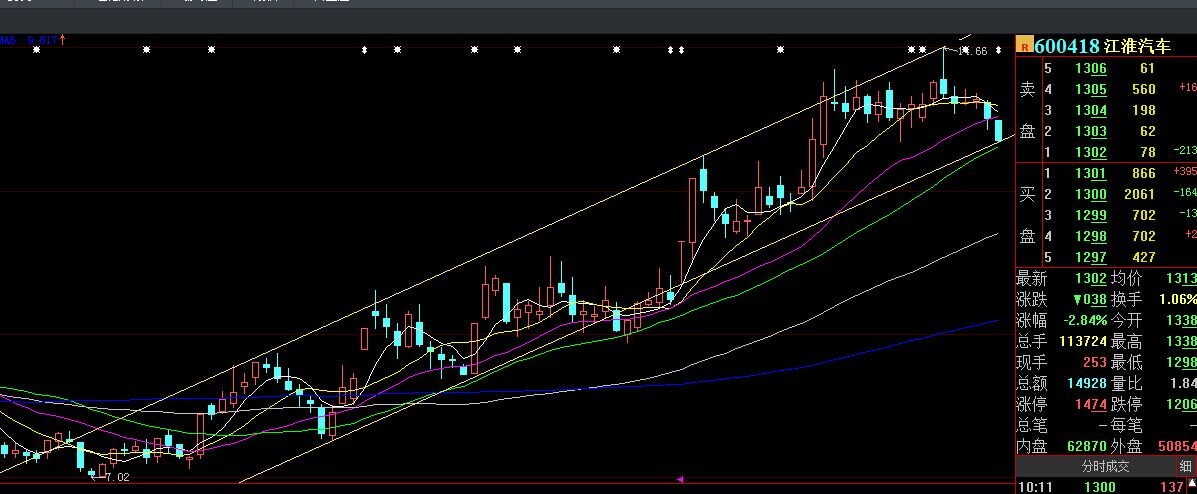Click the 跌停 limit-down price value
1197x494 pixels.
click(x=1187, y=404)
